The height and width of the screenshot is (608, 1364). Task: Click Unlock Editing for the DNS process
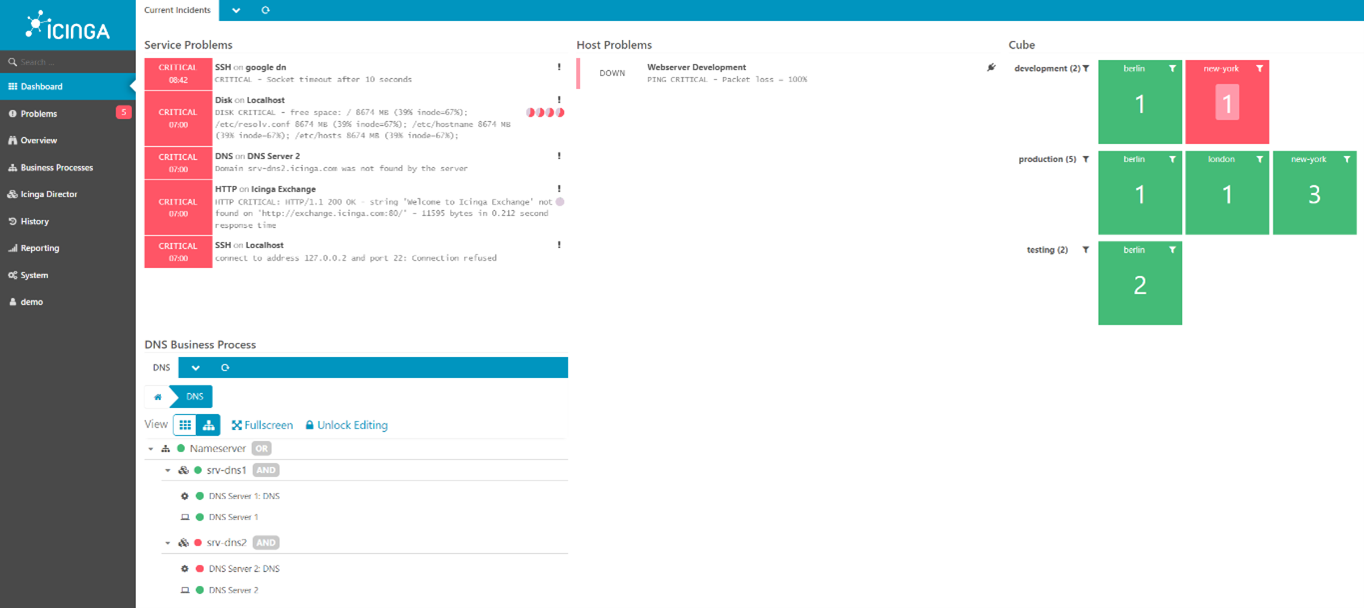pos(346,425)
